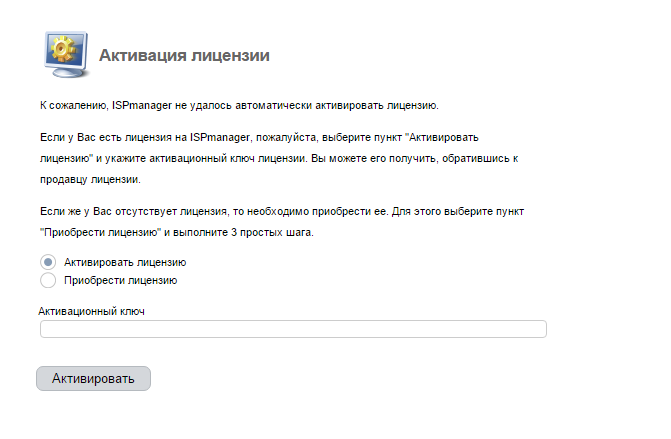
Task: Click the sentence about failed automatic activation
Action: (x=239, y=105)
